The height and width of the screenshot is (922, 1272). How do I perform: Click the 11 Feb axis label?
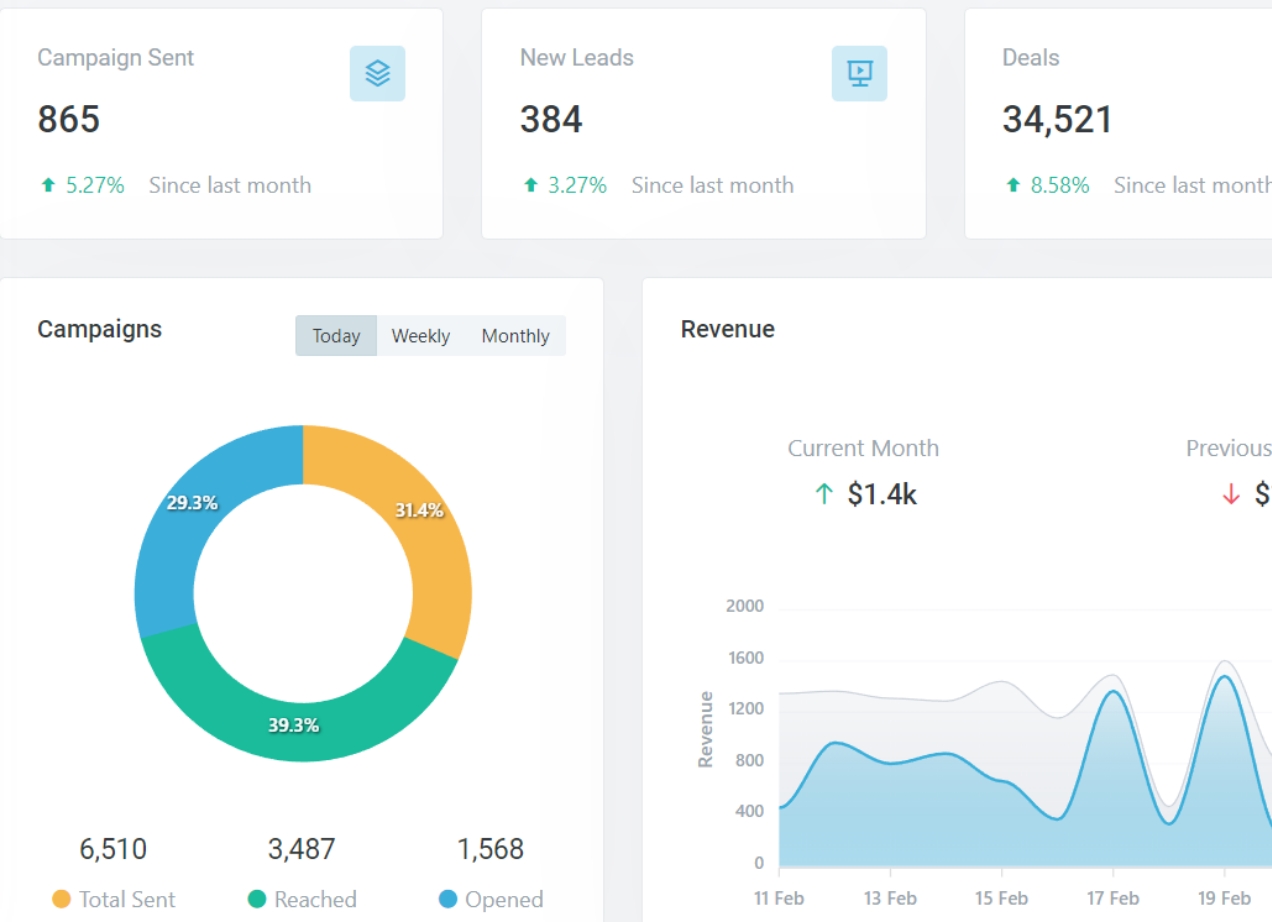click(x=779, y=898)
